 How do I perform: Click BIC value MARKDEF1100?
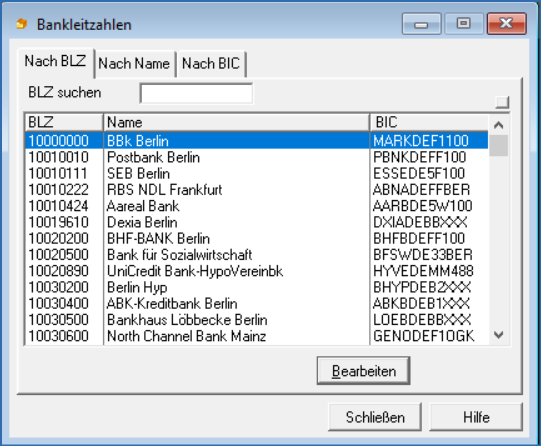pyautogui.click(x=421, y=141)
